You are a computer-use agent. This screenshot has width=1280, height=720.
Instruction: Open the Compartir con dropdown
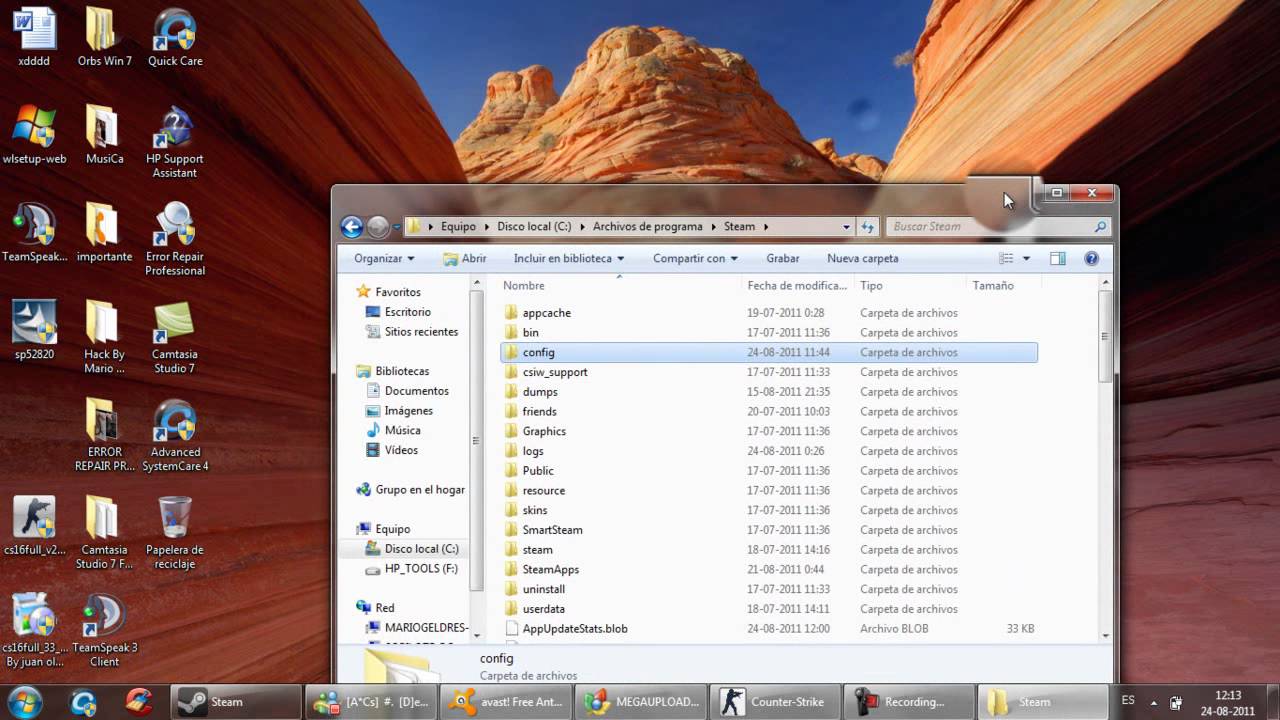(x=695, y=258)
